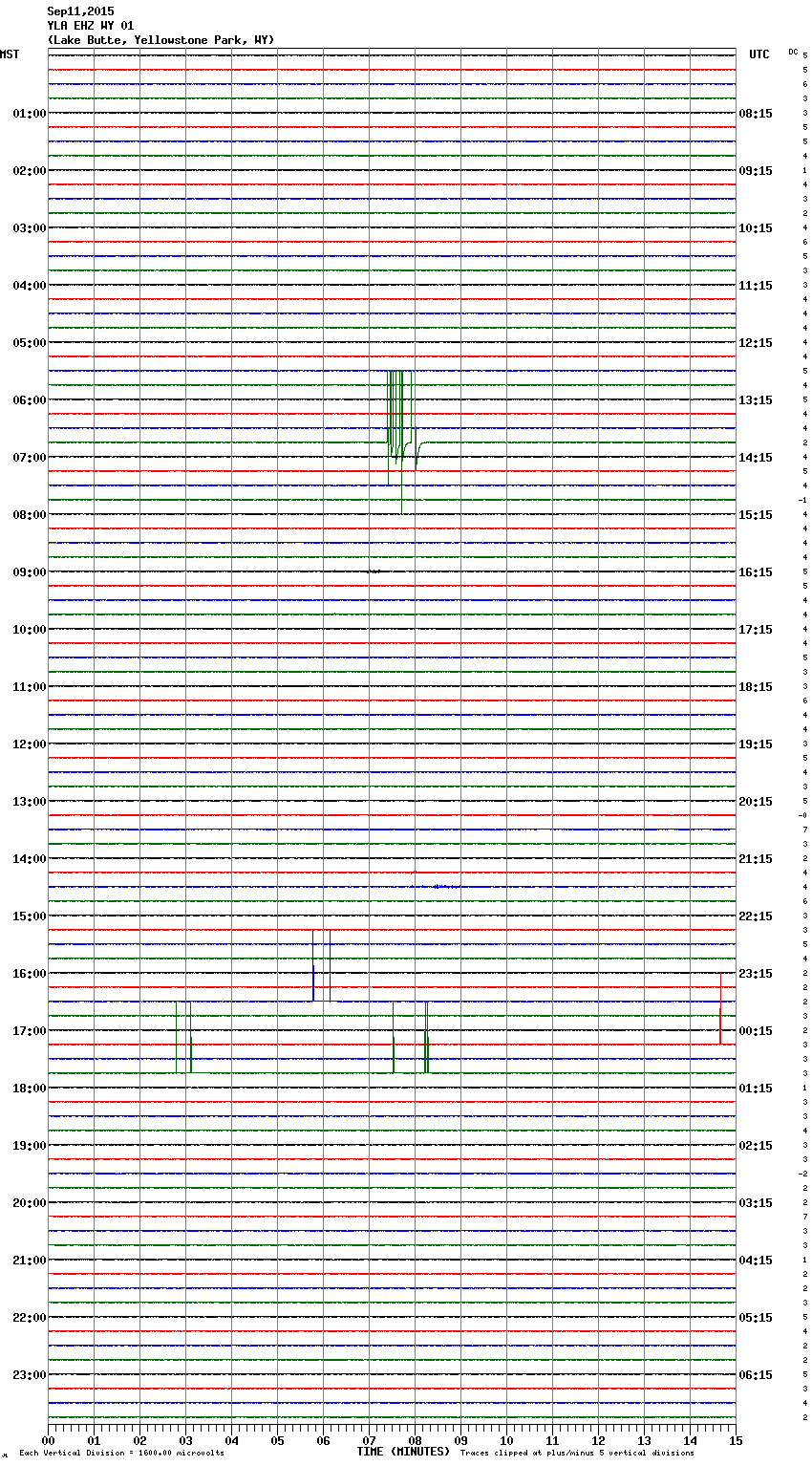Select the 06:00 MST row label
The image size is (812, 1466).
click(x=29, y=399)
